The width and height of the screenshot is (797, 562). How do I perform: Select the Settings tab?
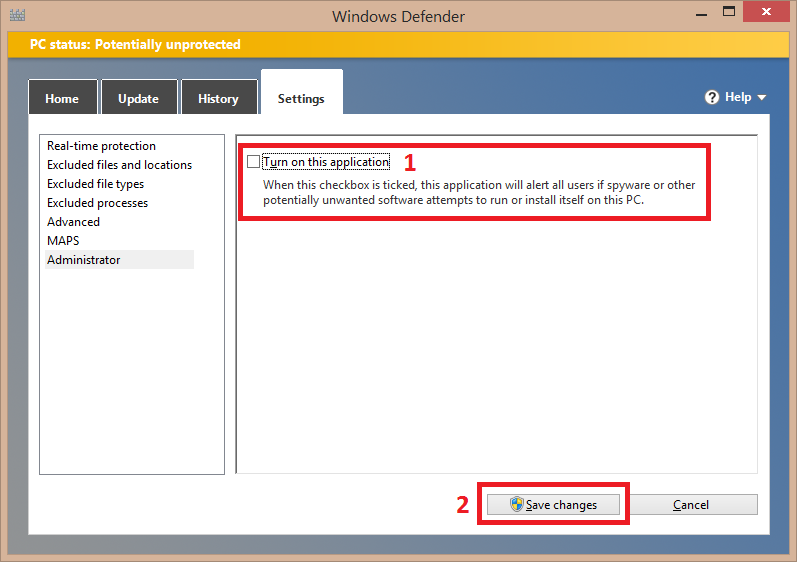pos(301,92)
